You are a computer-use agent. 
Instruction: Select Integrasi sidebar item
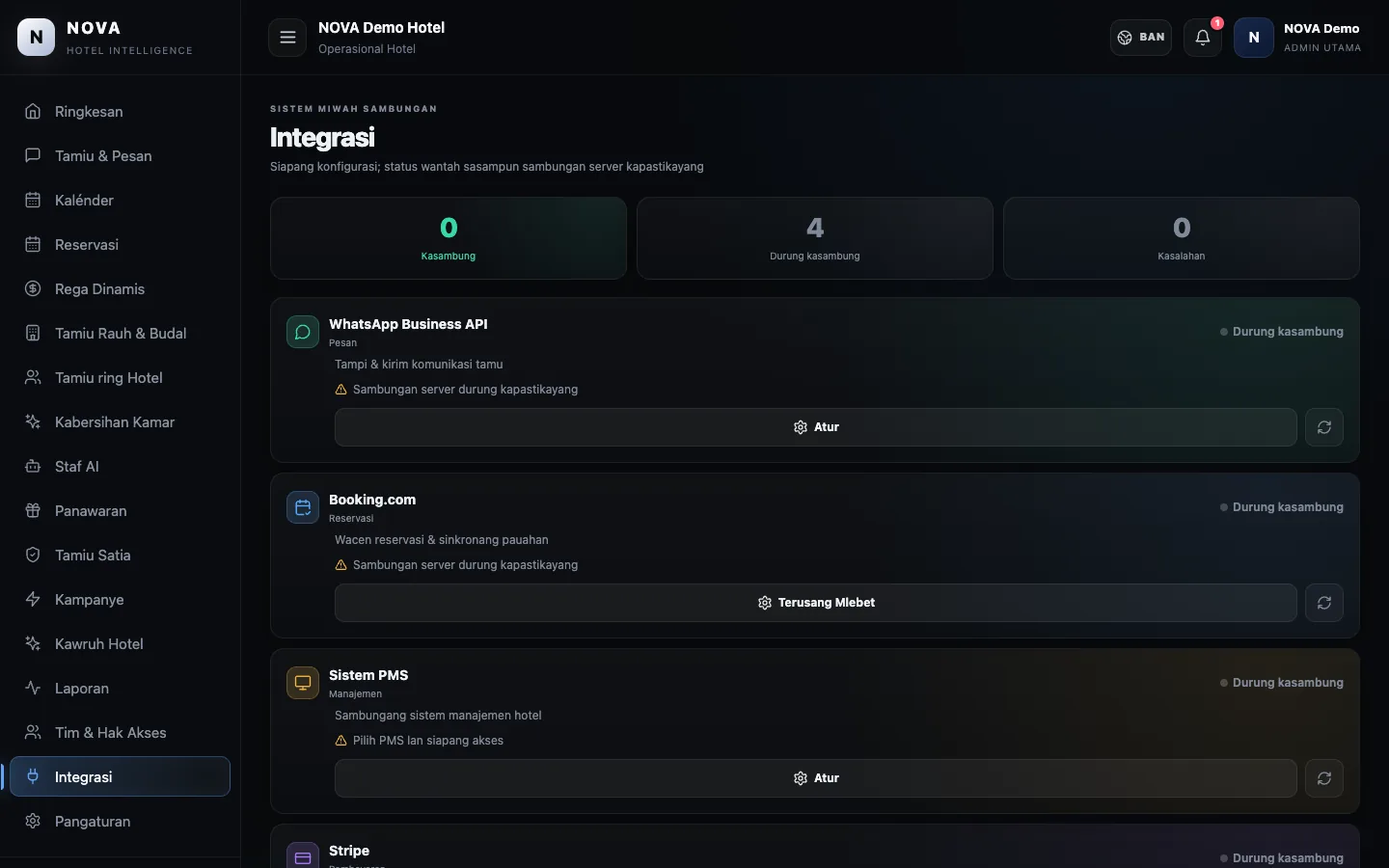(120, 777)
